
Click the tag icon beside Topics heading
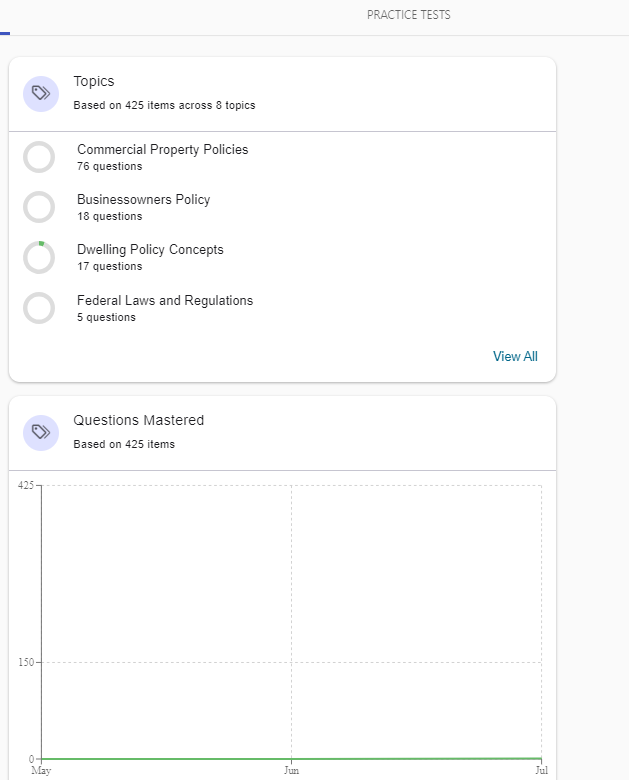(41, 94)
